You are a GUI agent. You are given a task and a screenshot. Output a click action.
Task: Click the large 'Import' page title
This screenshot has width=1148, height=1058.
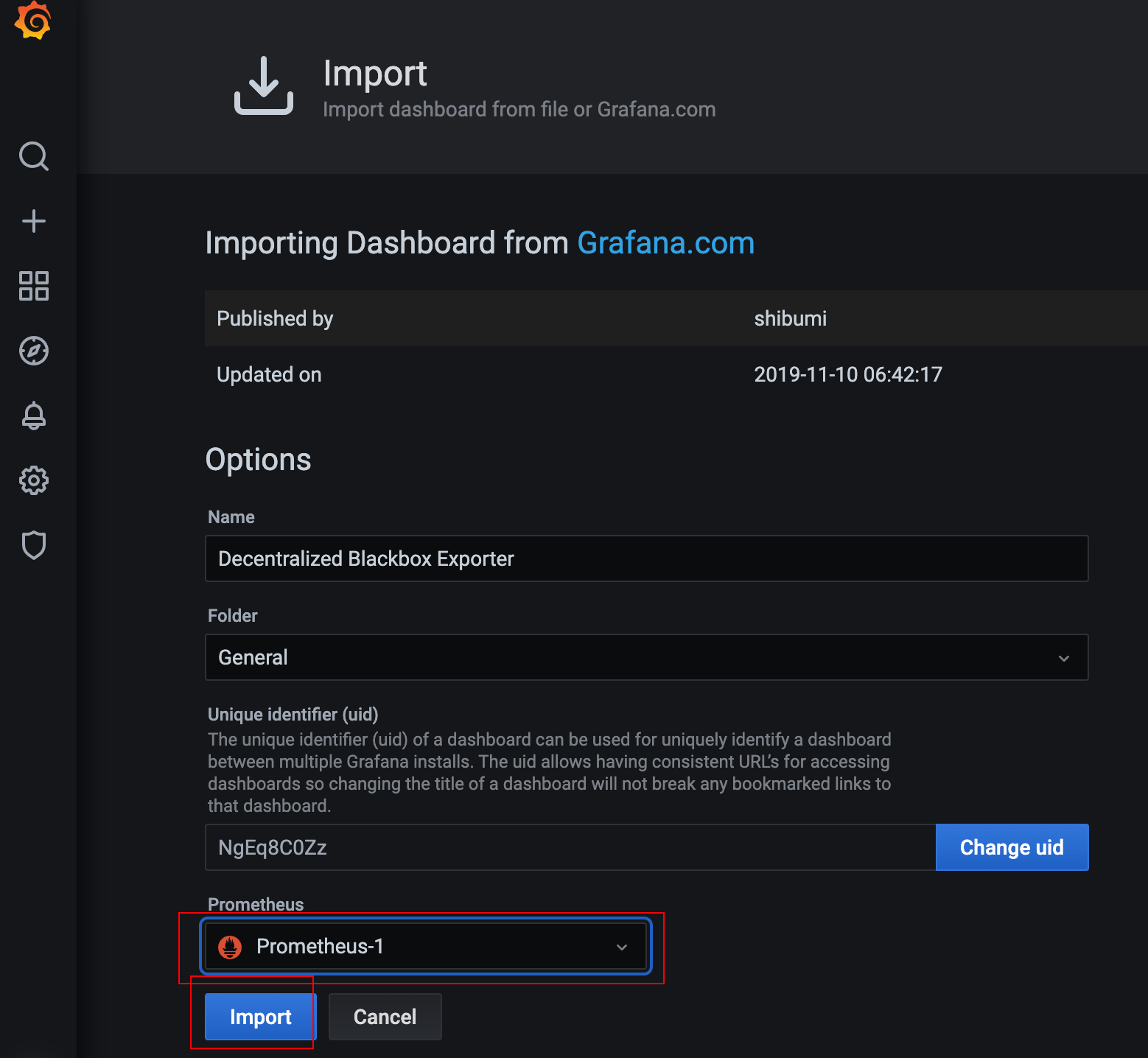point(375,74)
